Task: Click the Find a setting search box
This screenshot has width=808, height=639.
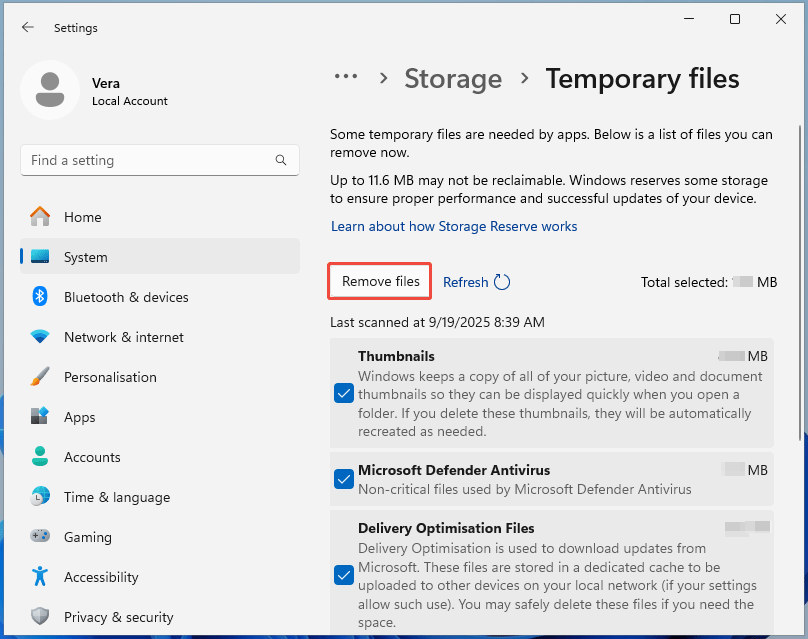Action: (x=150, y=160)
